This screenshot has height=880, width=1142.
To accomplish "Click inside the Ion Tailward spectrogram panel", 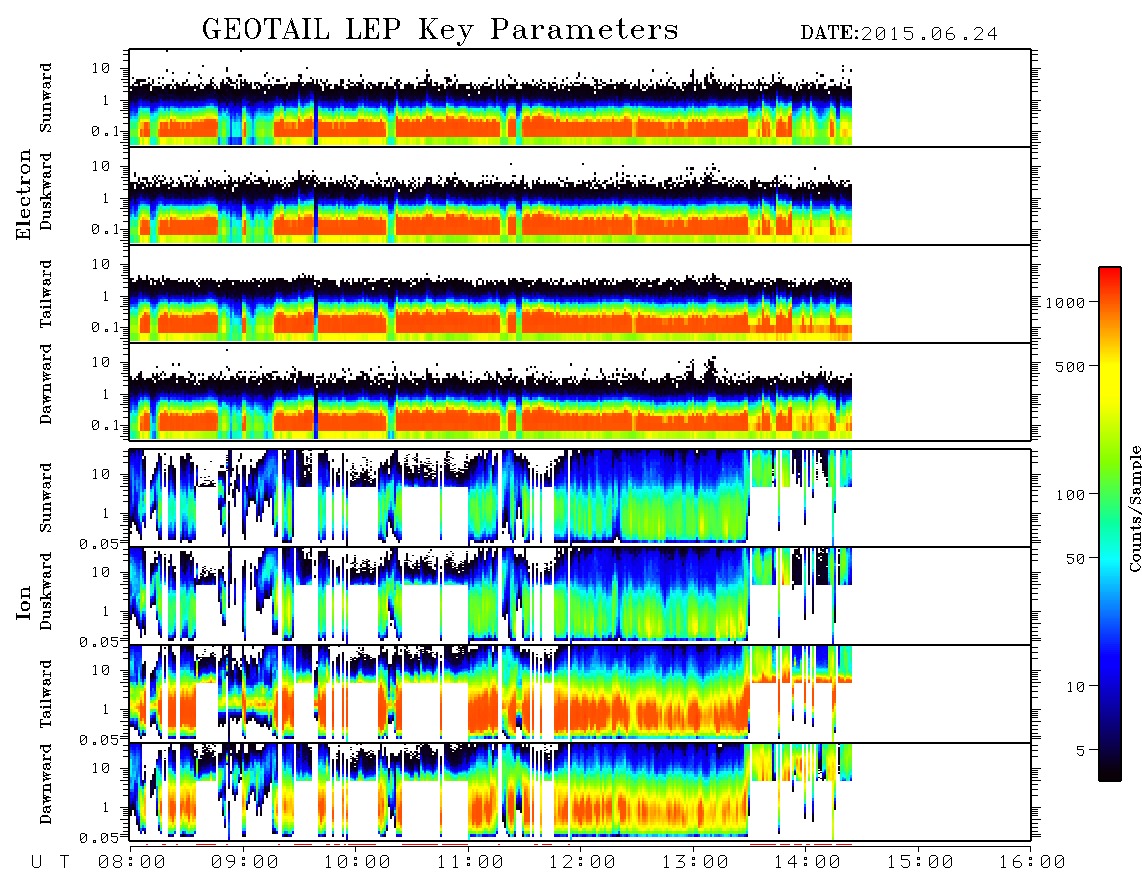I will click(580, 694).
